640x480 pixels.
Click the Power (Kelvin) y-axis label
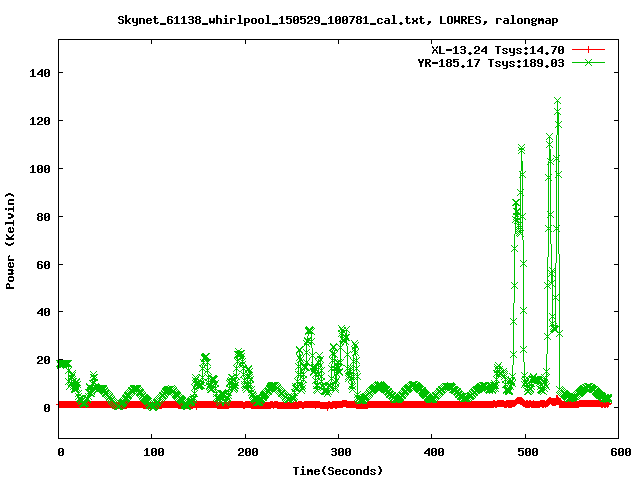[x=11, y=240]
